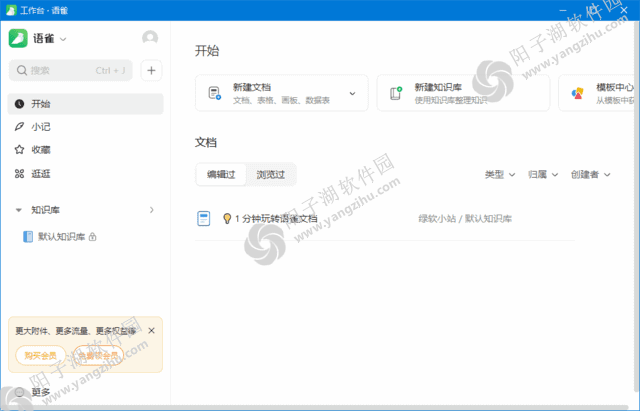Image resolution: width=640 pixels, height=411 pixels.
Task: Open the 1 分钟玩转语雀文档 document
Action: pos(276,219)
